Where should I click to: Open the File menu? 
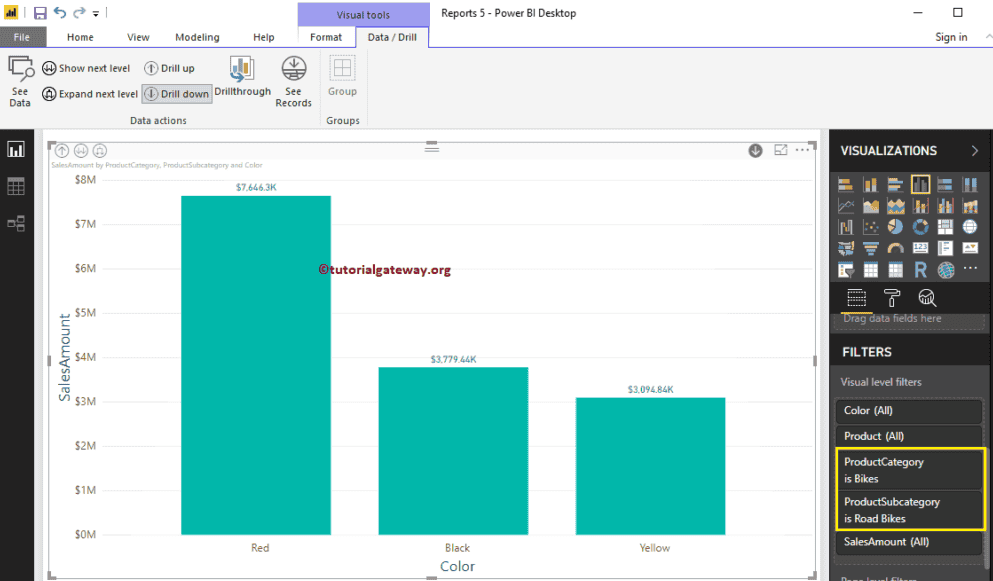tap(22, 37)
